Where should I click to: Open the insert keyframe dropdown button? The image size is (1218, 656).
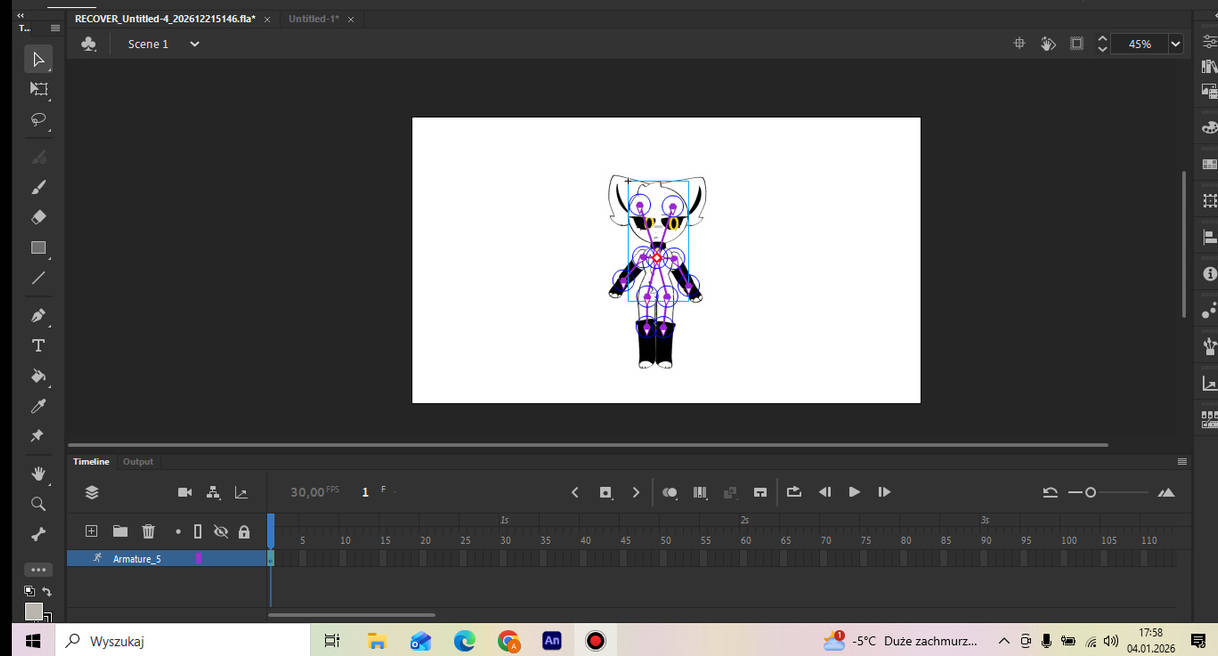(606, 492)
